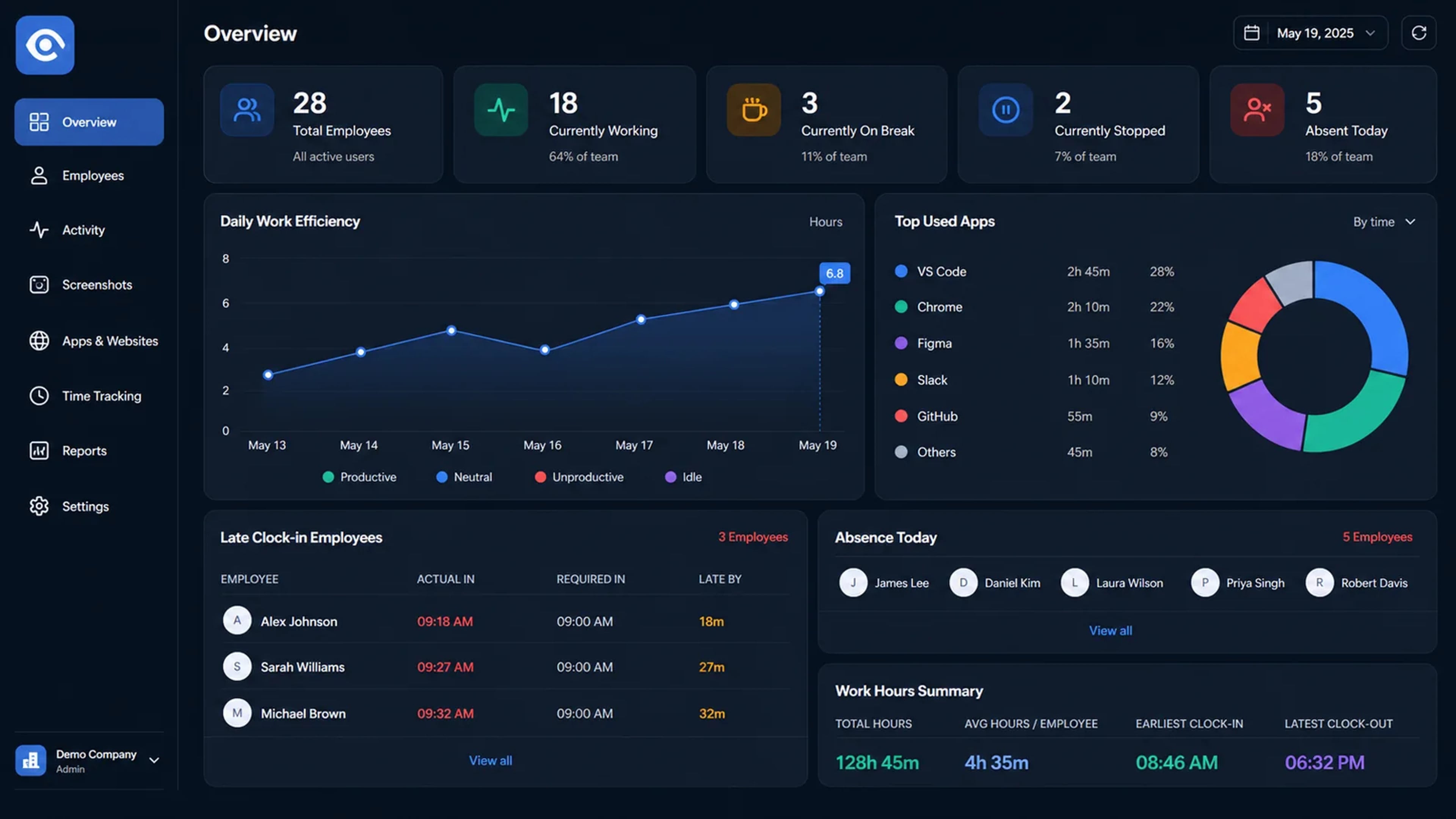Click the Currently Stopped pause icon

[1006, 110]
